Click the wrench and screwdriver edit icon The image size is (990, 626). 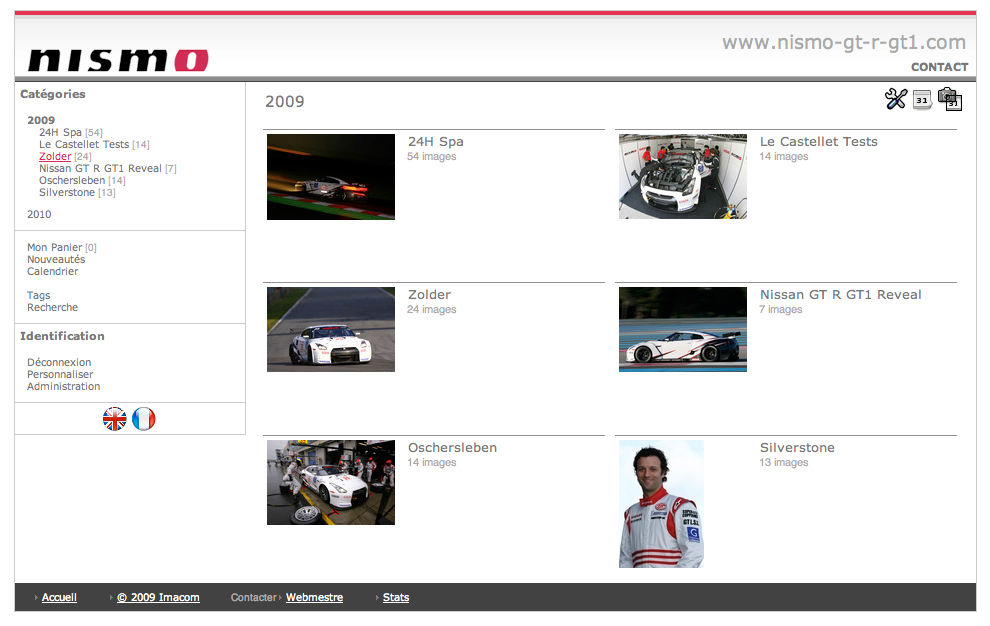(x=895, y=99)
